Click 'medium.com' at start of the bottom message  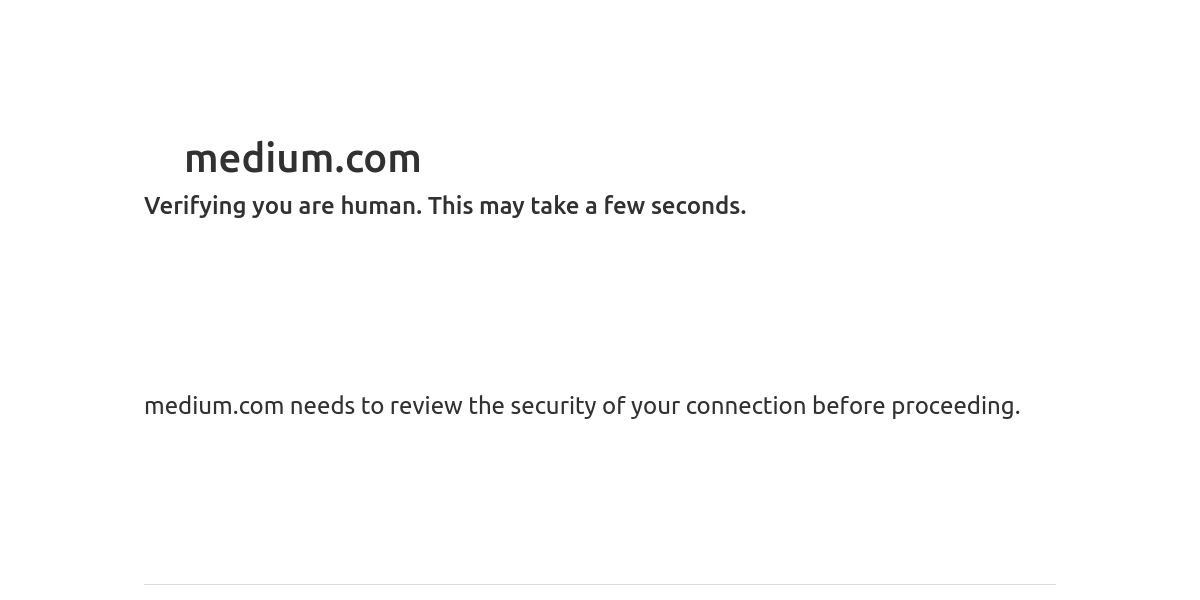tap(214, 406)
